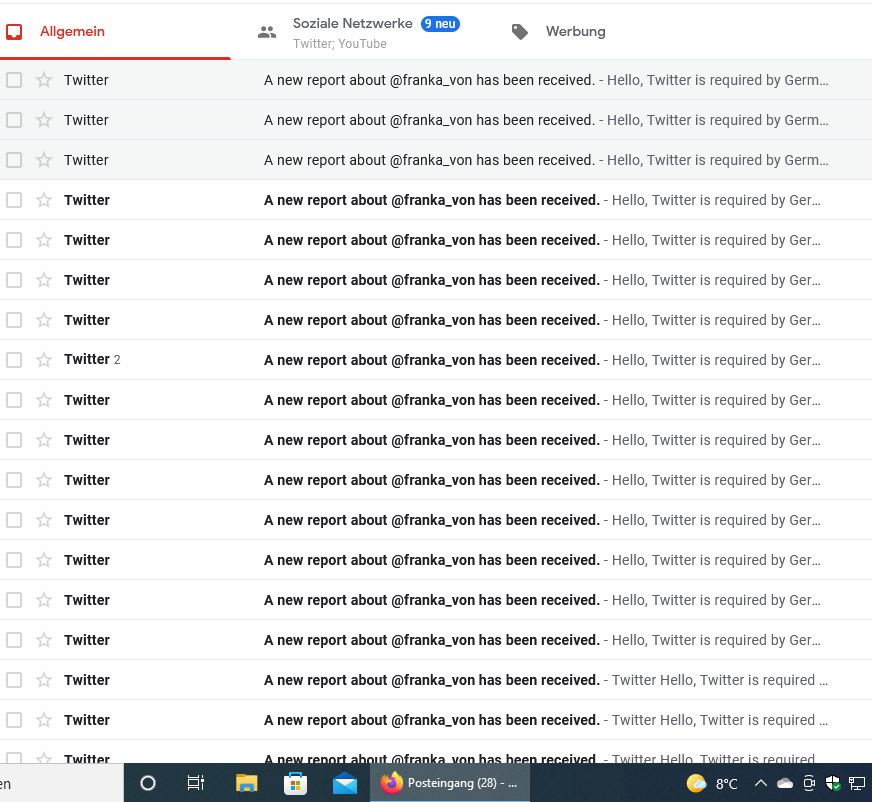The image size is (872, 802).
Task: Click the 'Twitter; YouTube' text under Soziale Netzwerke
Action: [340, 44]
